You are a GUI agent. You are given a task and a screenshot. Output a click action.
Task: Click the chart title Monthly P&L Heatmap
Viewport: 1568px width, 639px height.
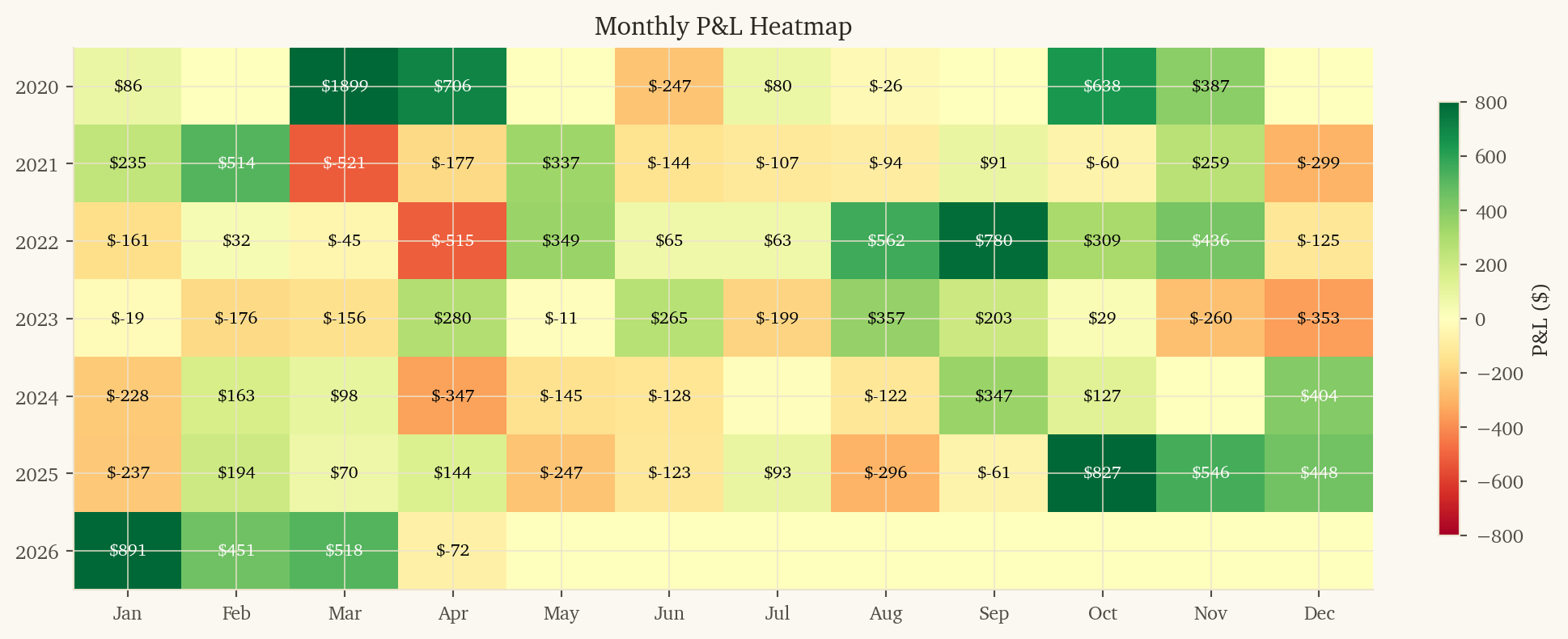tap(723, 27)
